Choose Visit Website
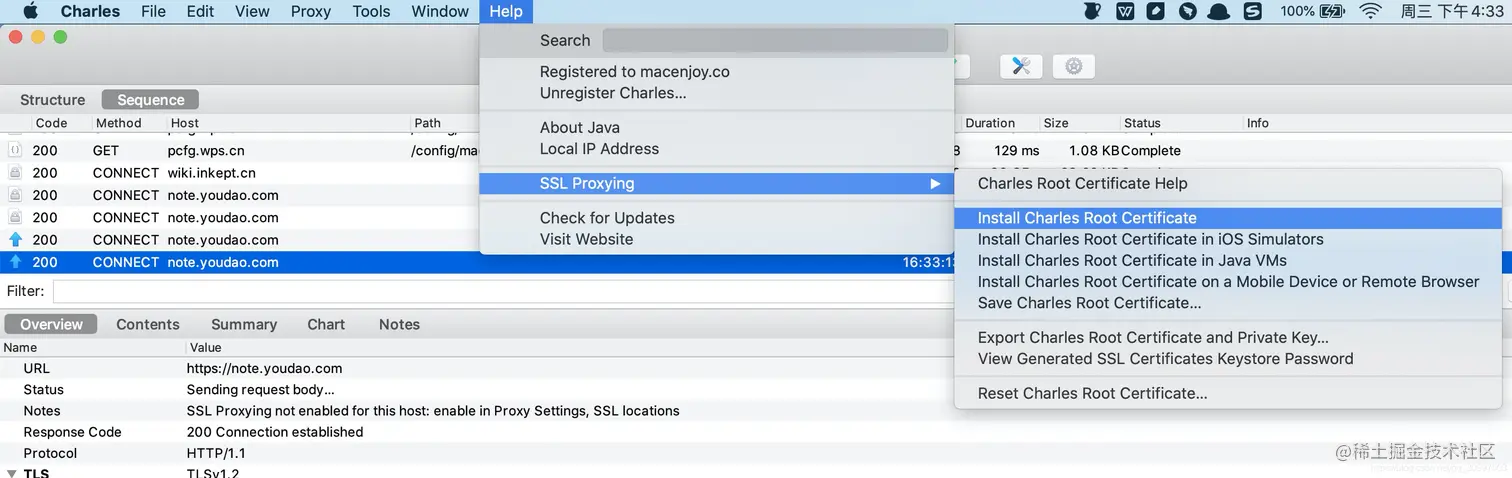 pos(717,239)
